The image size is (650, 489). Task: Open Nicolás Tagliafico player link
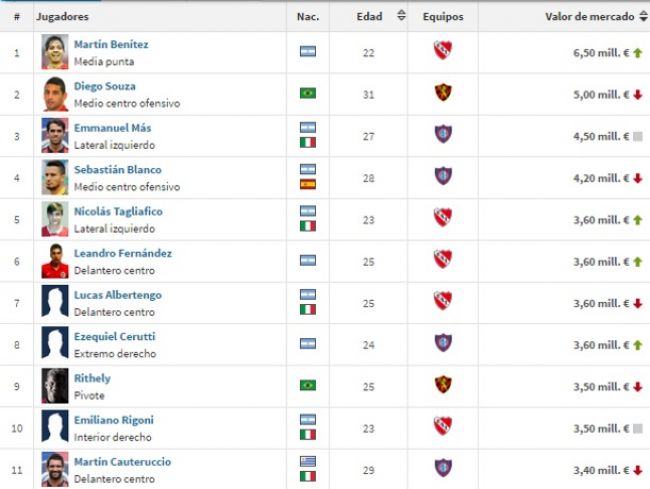(118, 212)
